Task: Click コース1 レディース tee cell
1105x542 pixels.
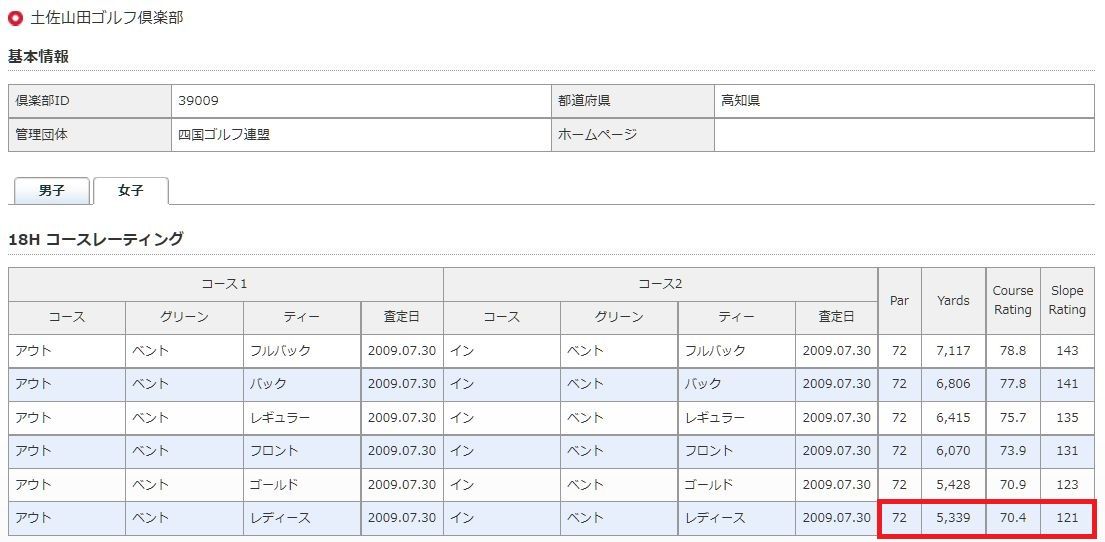Action: point(302,518)
